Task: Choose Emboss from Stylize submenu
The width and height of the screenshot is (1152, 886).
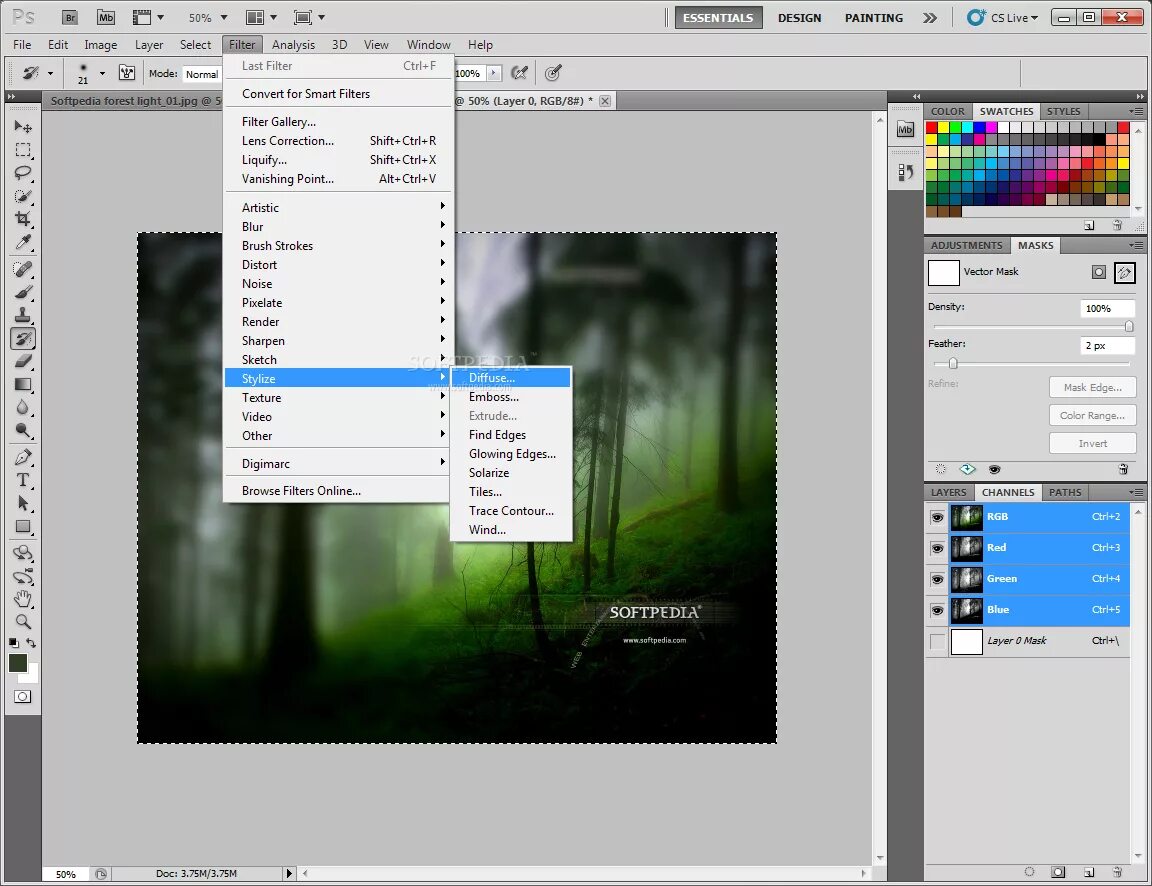Action: [x=511, y=397]
